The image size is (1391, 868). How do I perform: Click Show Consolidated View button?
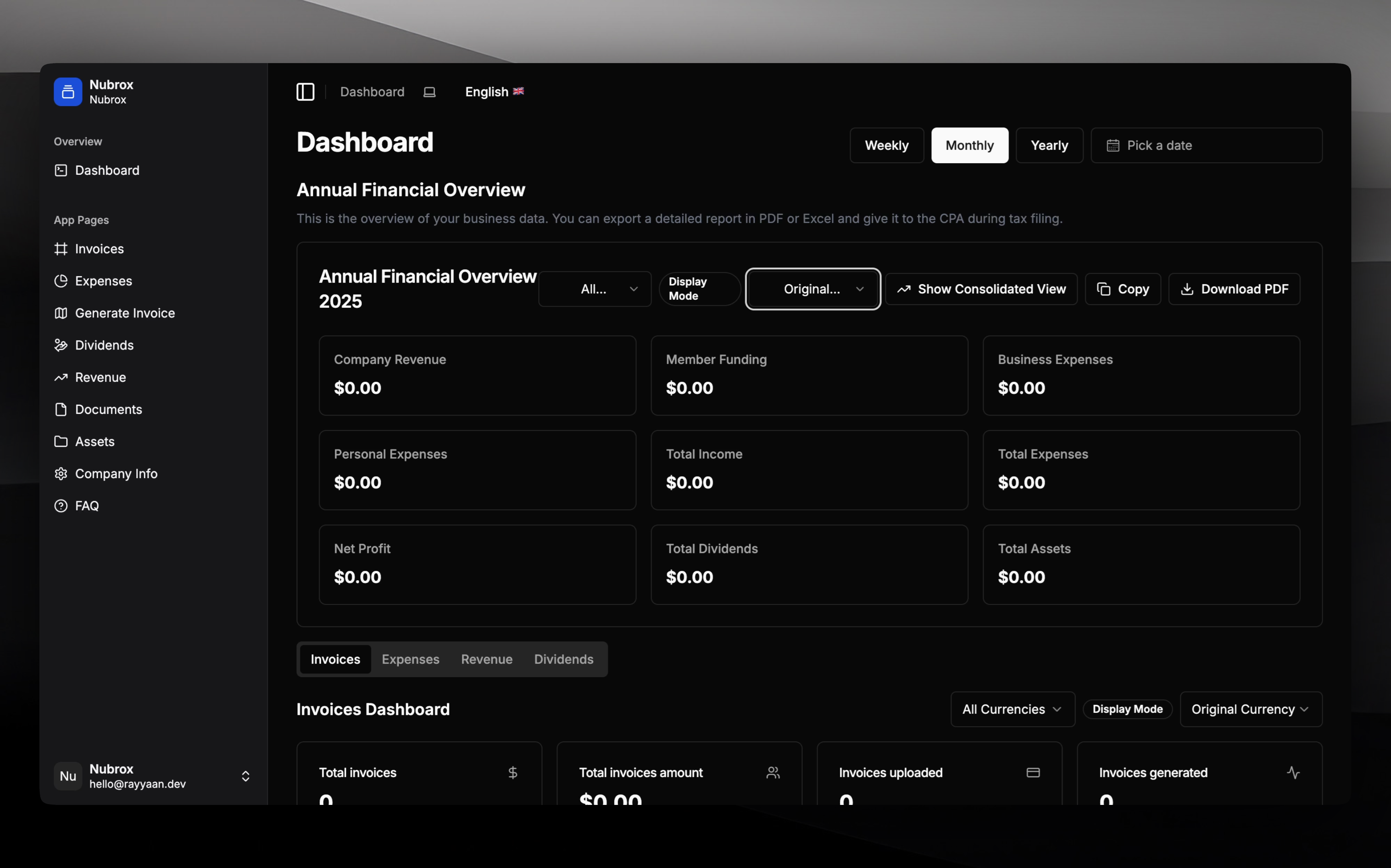coord(981,289)
